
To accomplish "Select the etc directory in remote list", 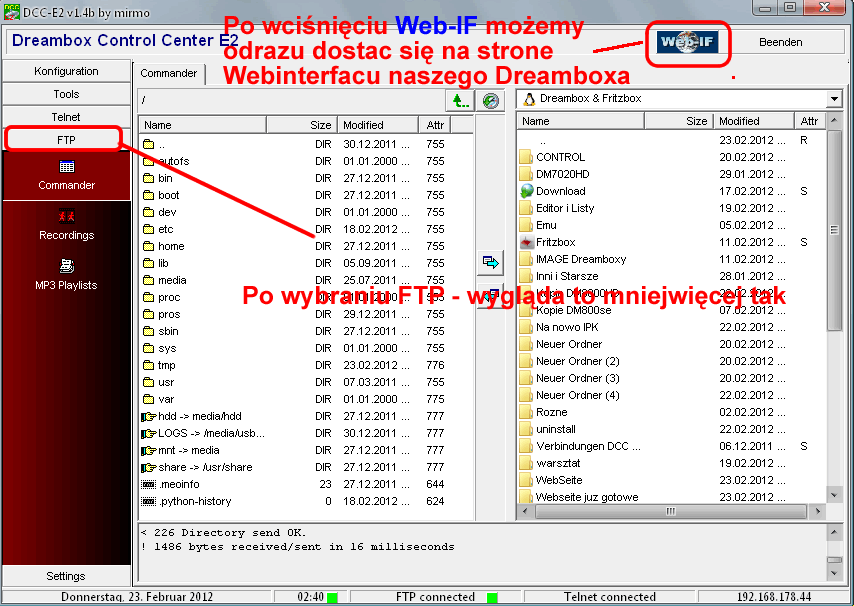I will 166,229.
